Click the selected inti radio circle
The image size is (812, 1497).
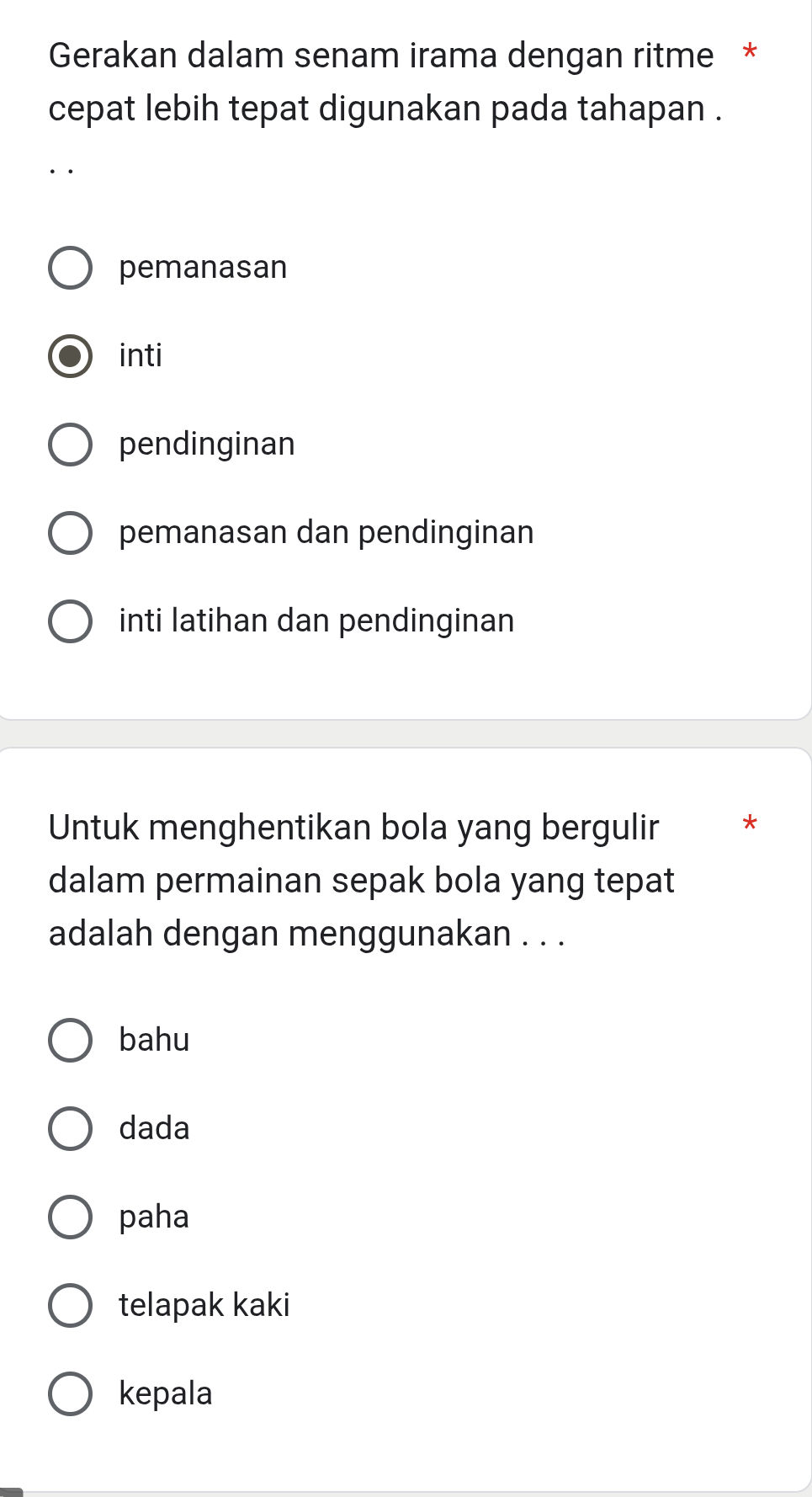[x=71, y=356]
